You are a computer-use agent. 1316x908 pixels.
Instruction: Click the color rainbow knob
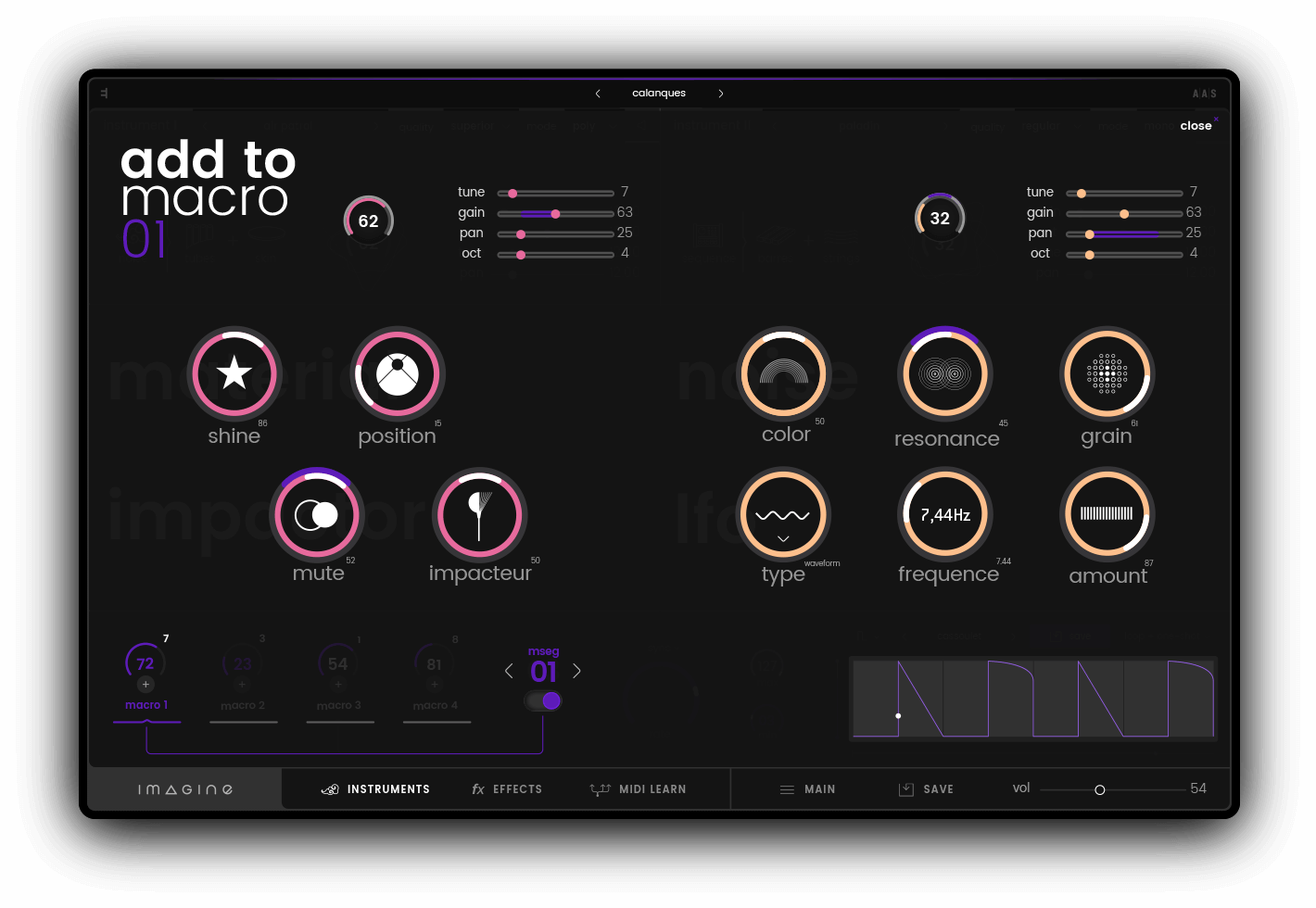(x=783, y=373)
